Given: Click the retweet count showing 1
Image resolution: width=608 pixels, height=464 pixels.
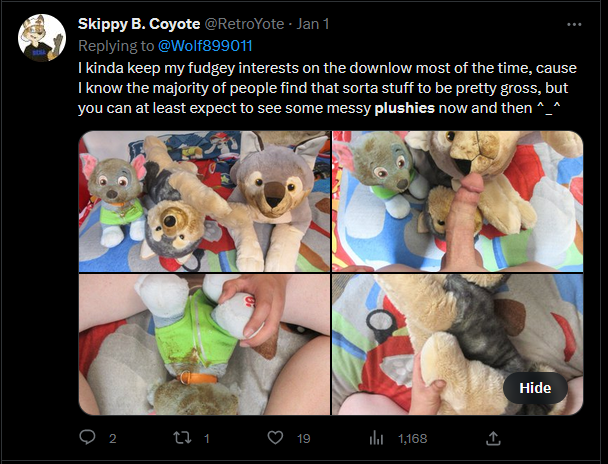Looking at the screenshot, I should tap(207, 438).
